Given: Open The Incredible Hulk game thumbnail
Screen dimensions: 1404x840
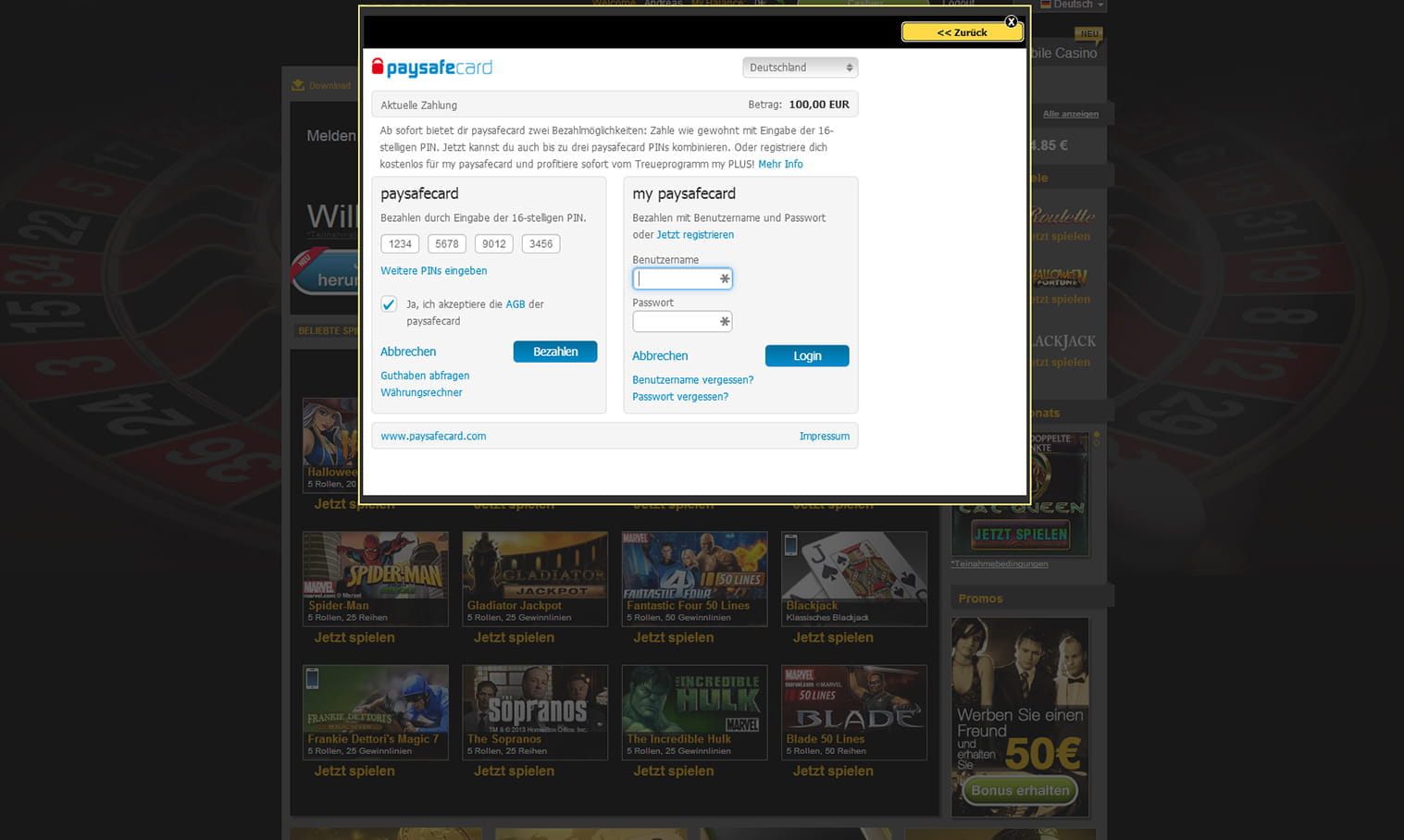Looking at the screenshot, I should 694,712.
